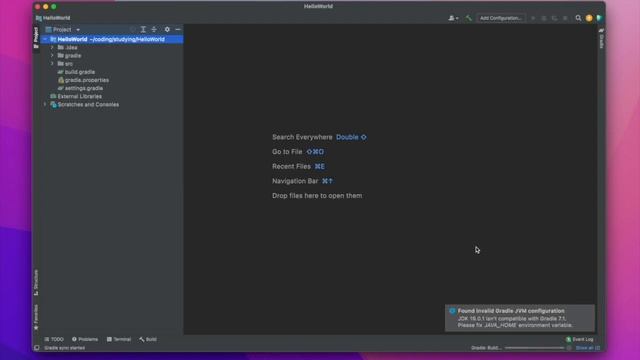Click the disabled Stop square icon
640x360 pixels.
coord(565,18)
